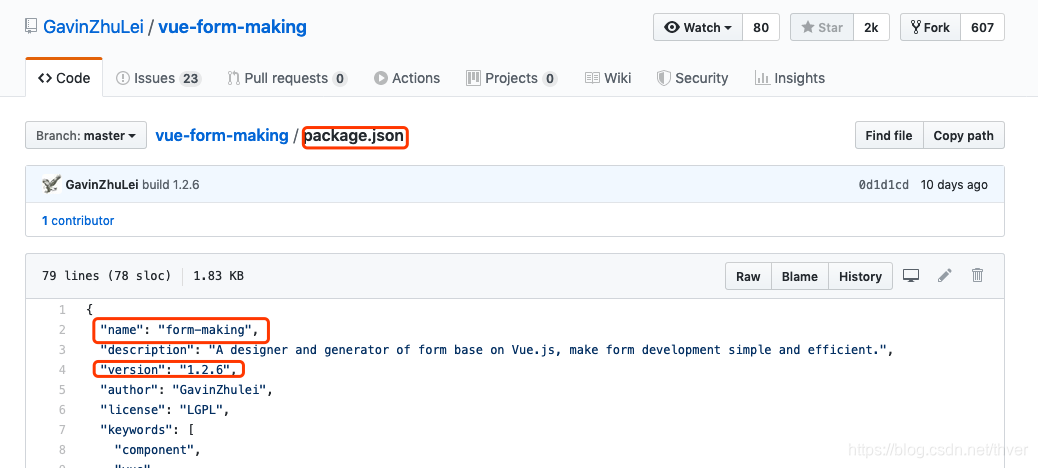Switch to the Code tab
Image resolution: width=1038 pixels, height=468 pixels.
pos(64,78)
